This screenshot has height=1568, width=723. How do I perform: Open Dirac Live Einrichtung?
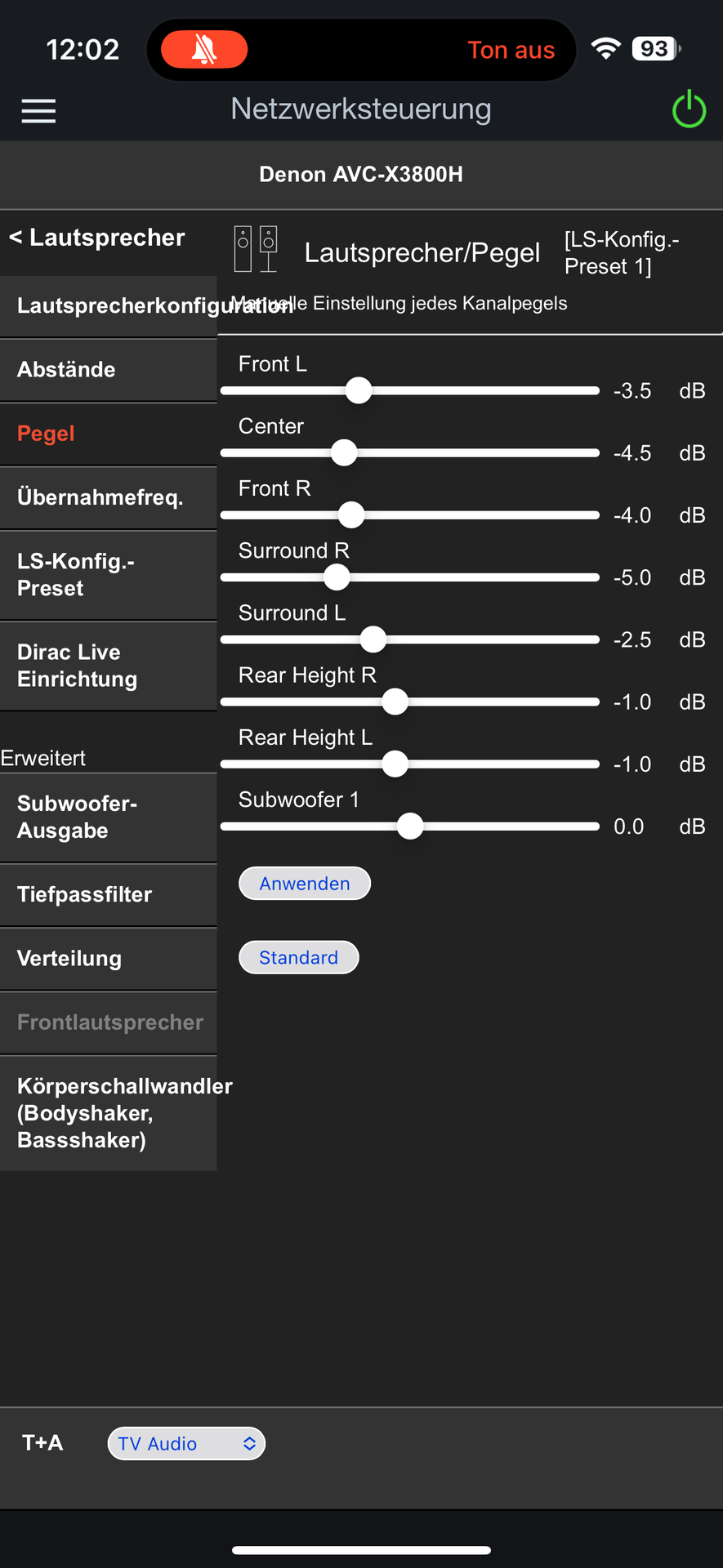coord(108,665)
